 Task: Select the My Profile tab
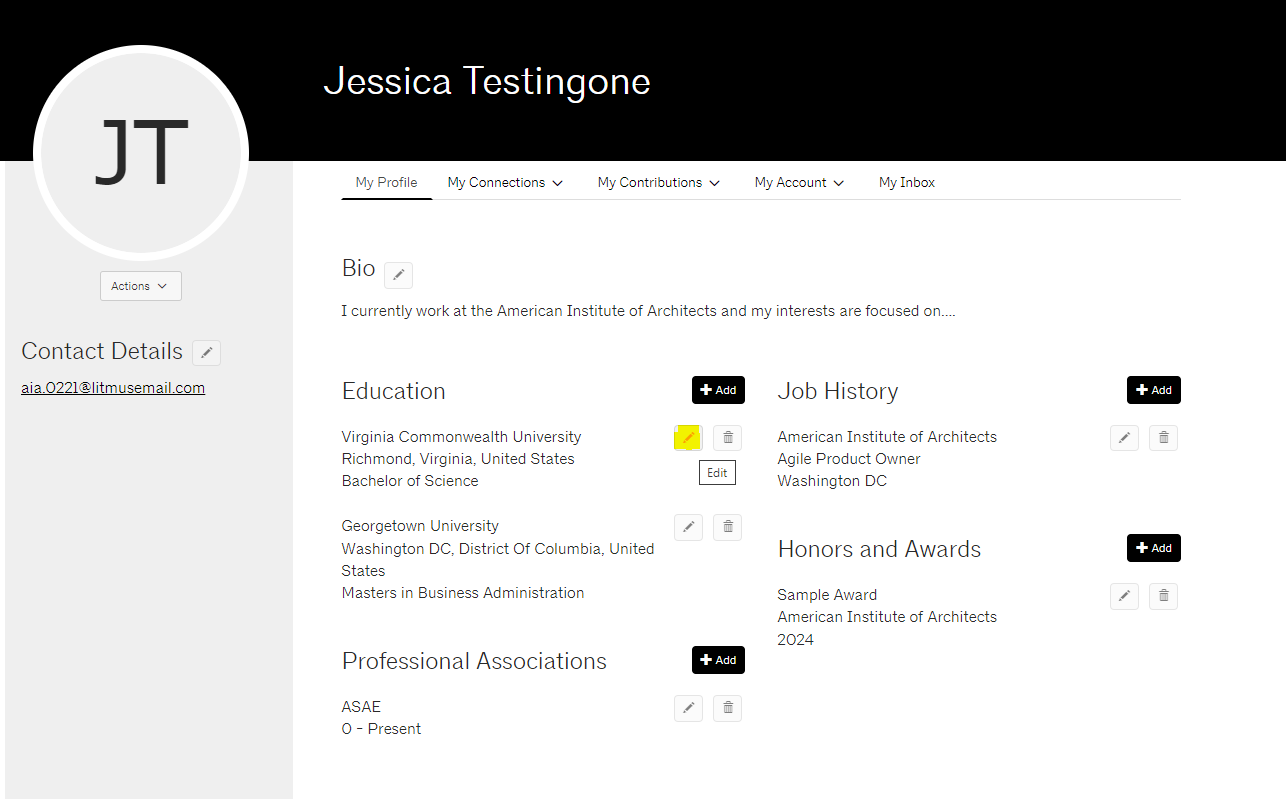(x=386, y=183)
